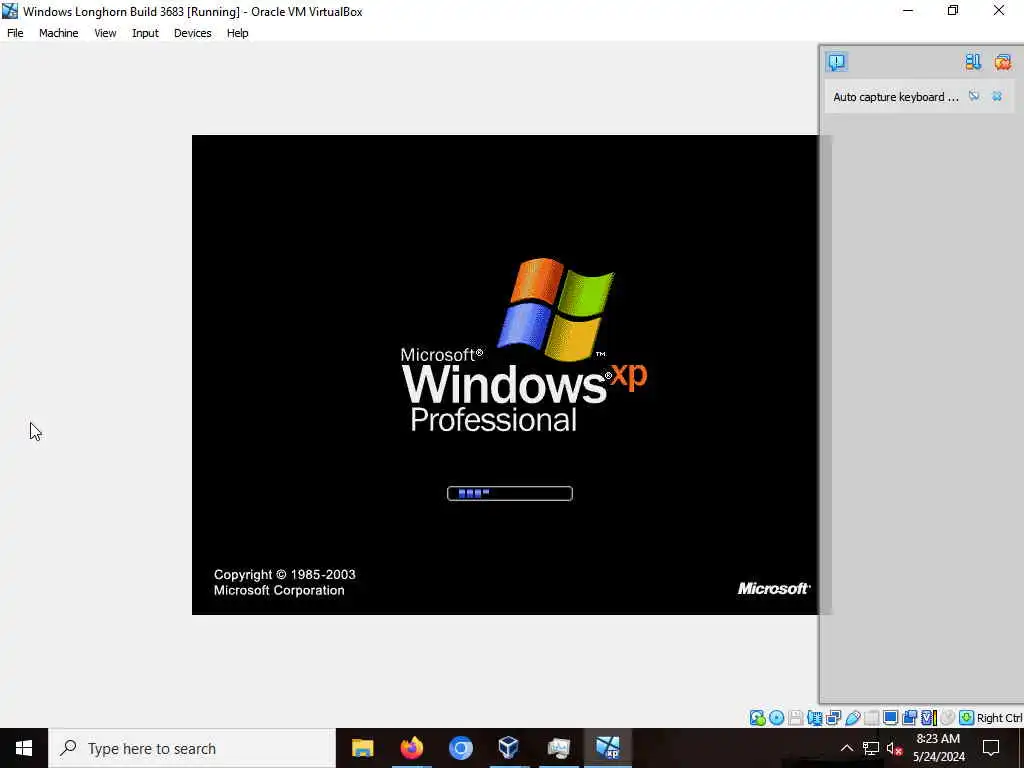Click the keep-finished-progresses sort icon in notification panel

(x=973, y=62)
